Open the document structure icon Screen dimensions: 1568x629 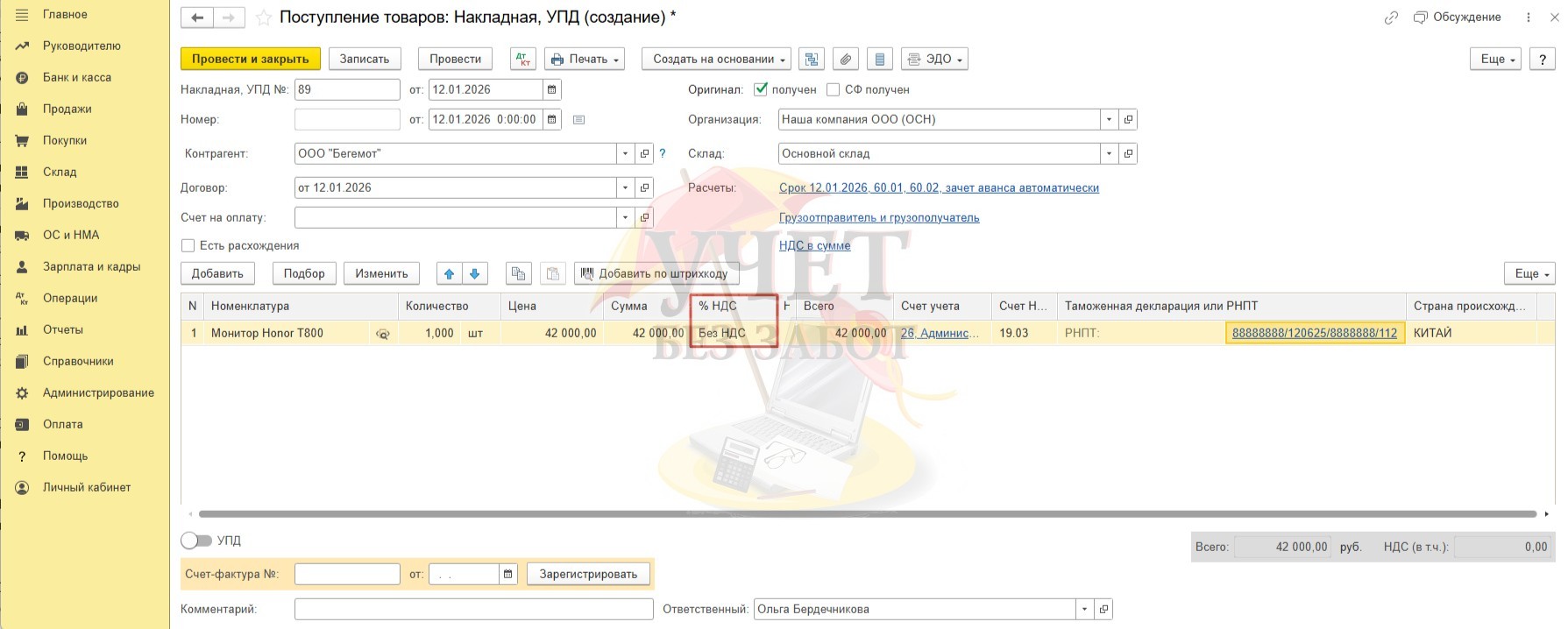pyautogui.click(x=812, y=60)
